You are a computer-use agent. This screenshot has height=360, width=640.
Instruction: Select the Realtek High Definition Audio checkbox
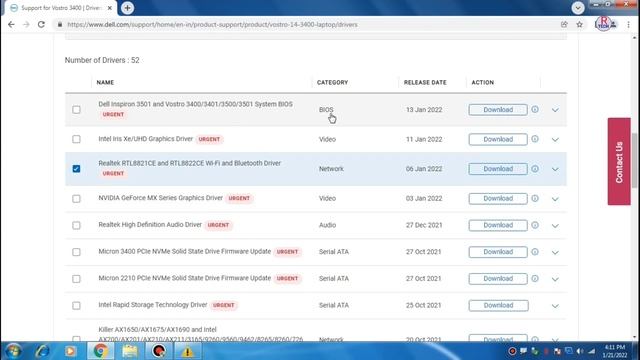tap(76, 225)
